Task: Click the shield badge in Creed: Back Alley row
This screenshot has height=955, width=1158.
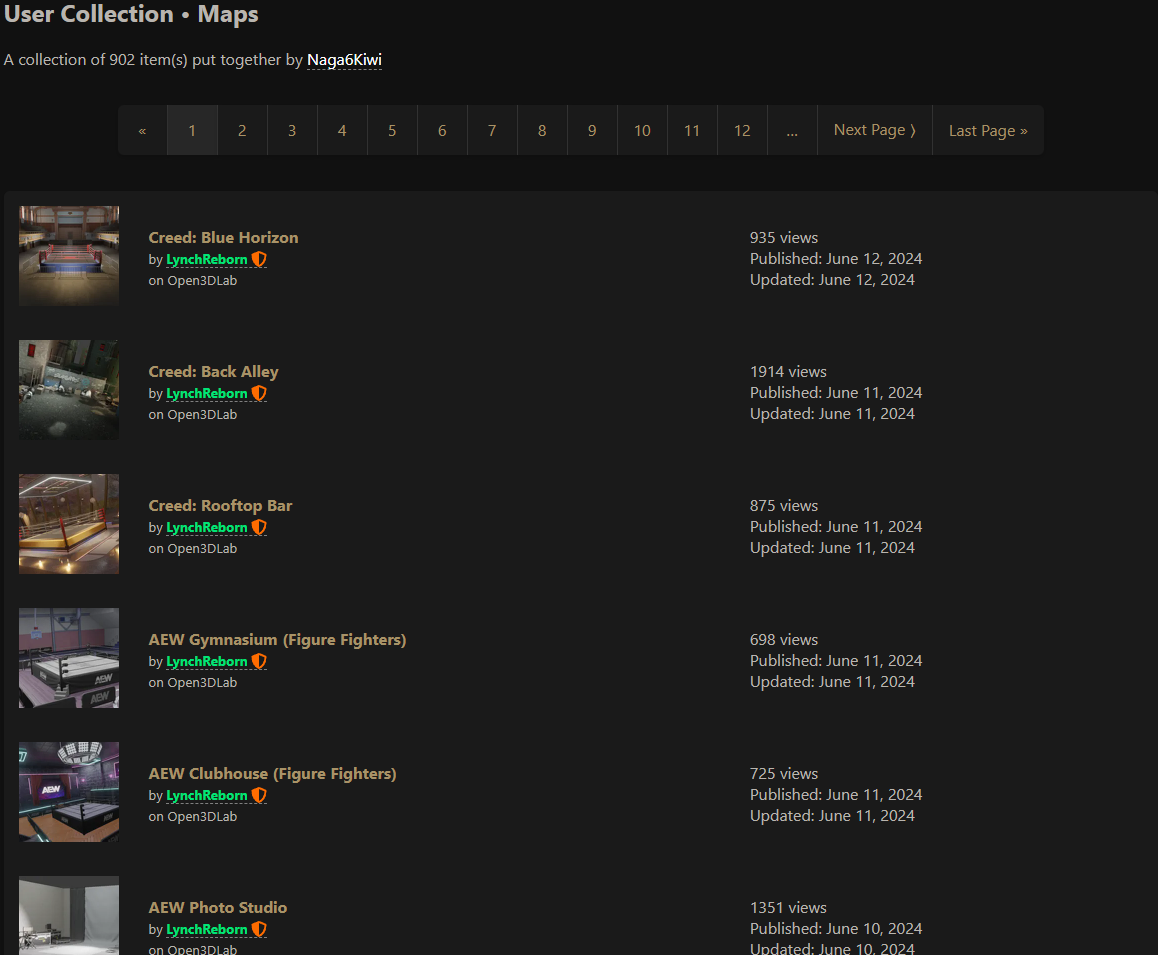Action: coord(258,393)
